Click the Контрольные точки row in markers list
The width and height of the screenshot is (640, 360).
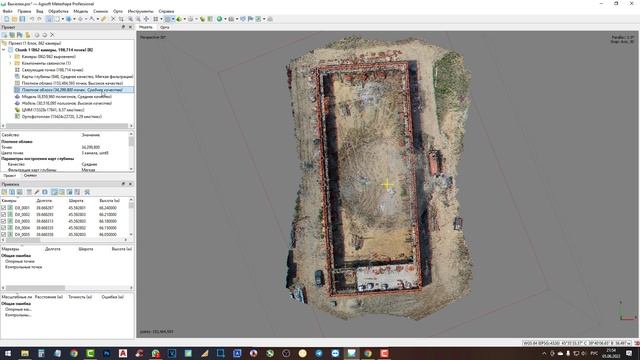click(x=23, y=267)
